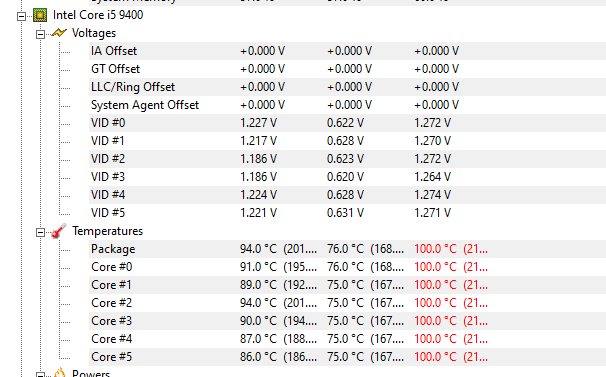
Task: Select the VID #0 voltage row
Action: pos(347,123)
